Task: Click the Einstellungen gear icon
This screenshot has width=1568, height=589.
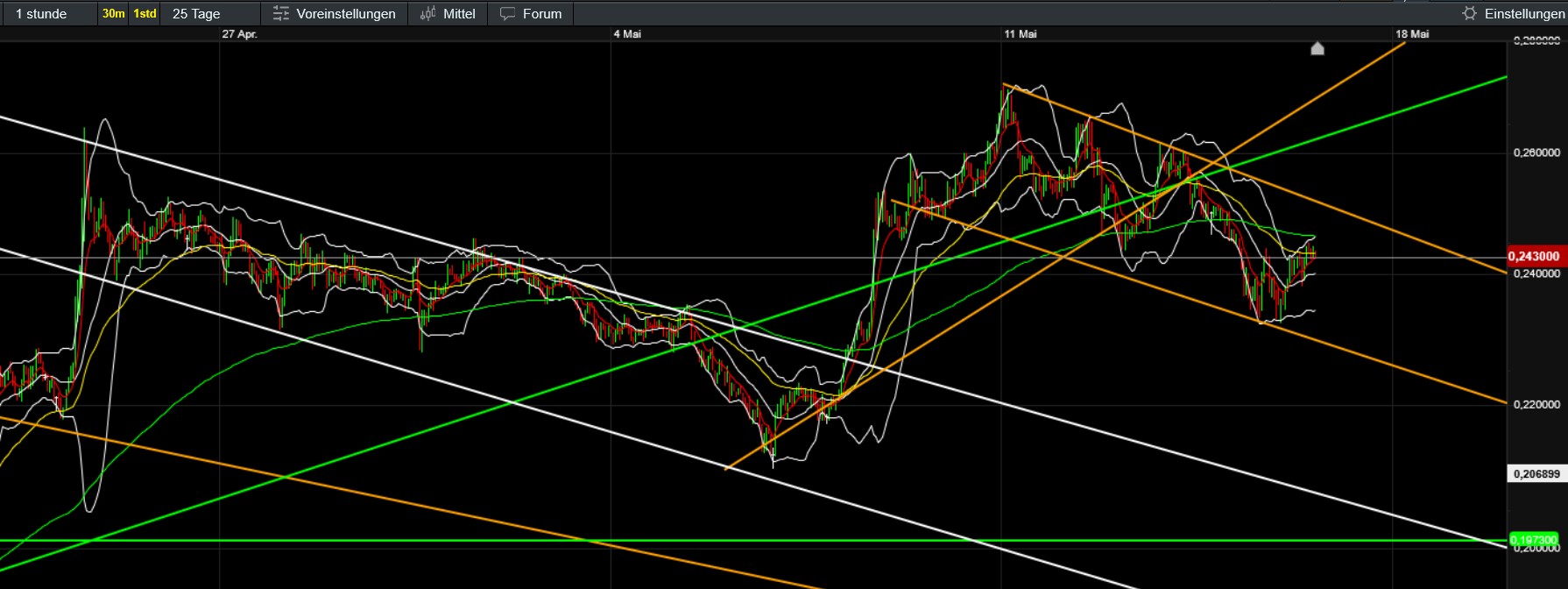Action: pos(1470,13)
